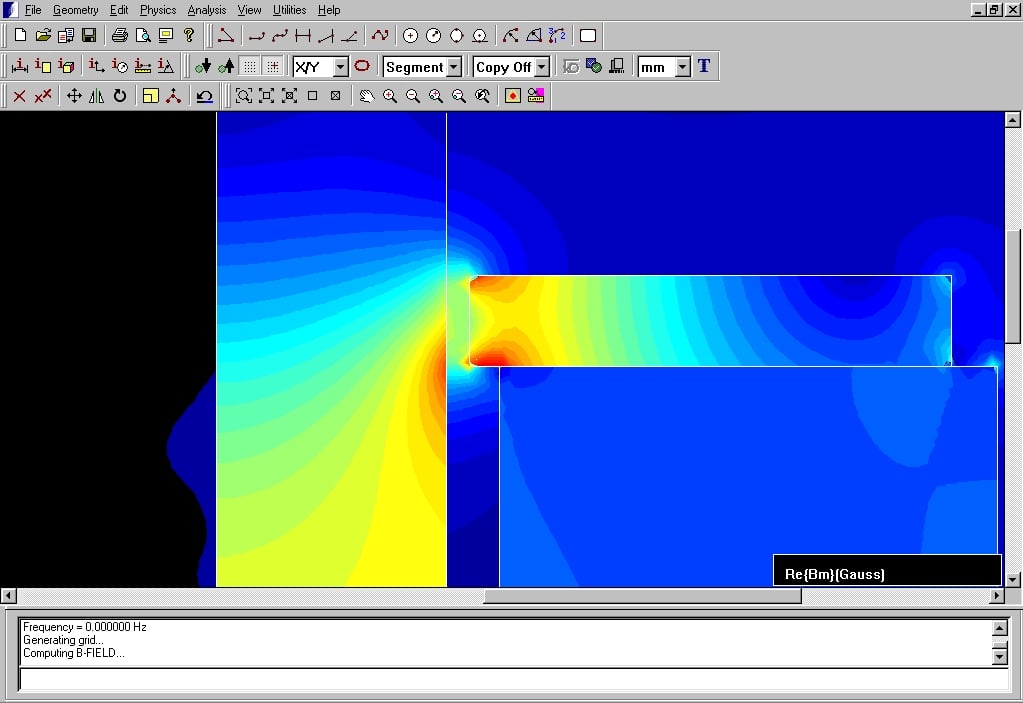The width and height of the screenshot is (1023, 703).
Task: Click the red X delete icon
Action: tap(19, 96)
